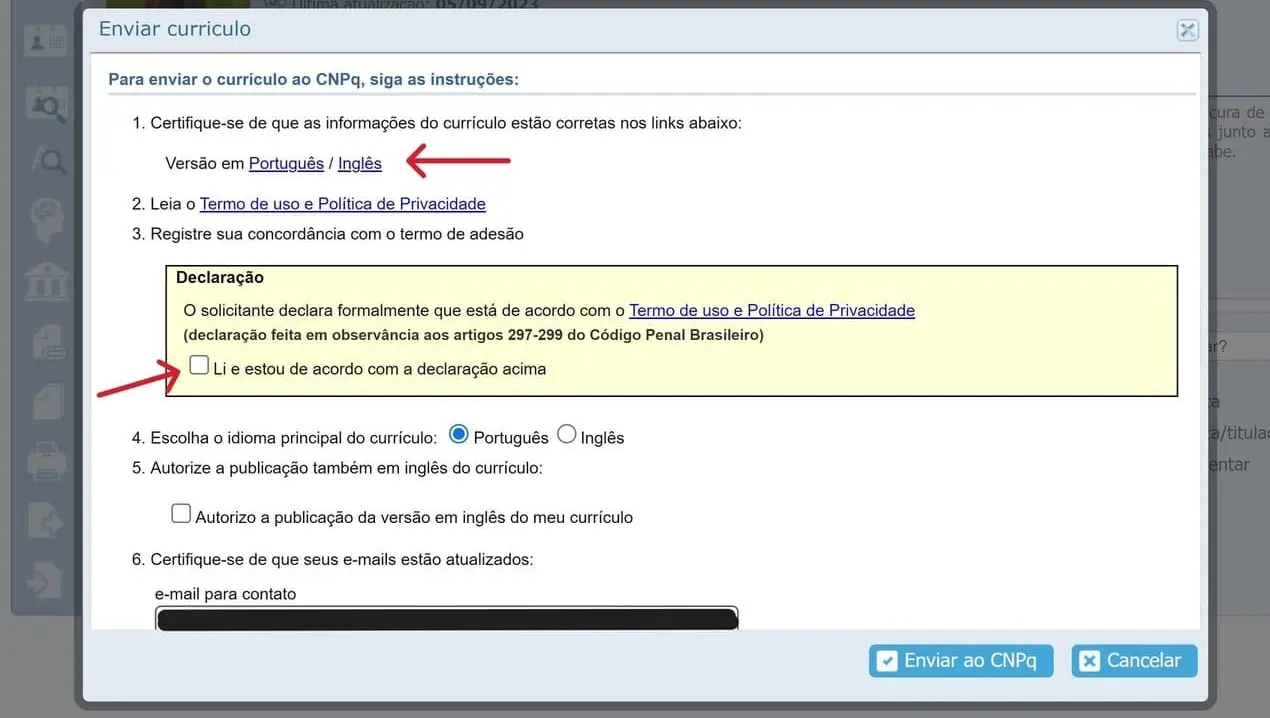Image resolution: width=1270 pixels, height=718 pixels.
Task: Click the document search icon in sidebar
Action: [x=46, y=104]
